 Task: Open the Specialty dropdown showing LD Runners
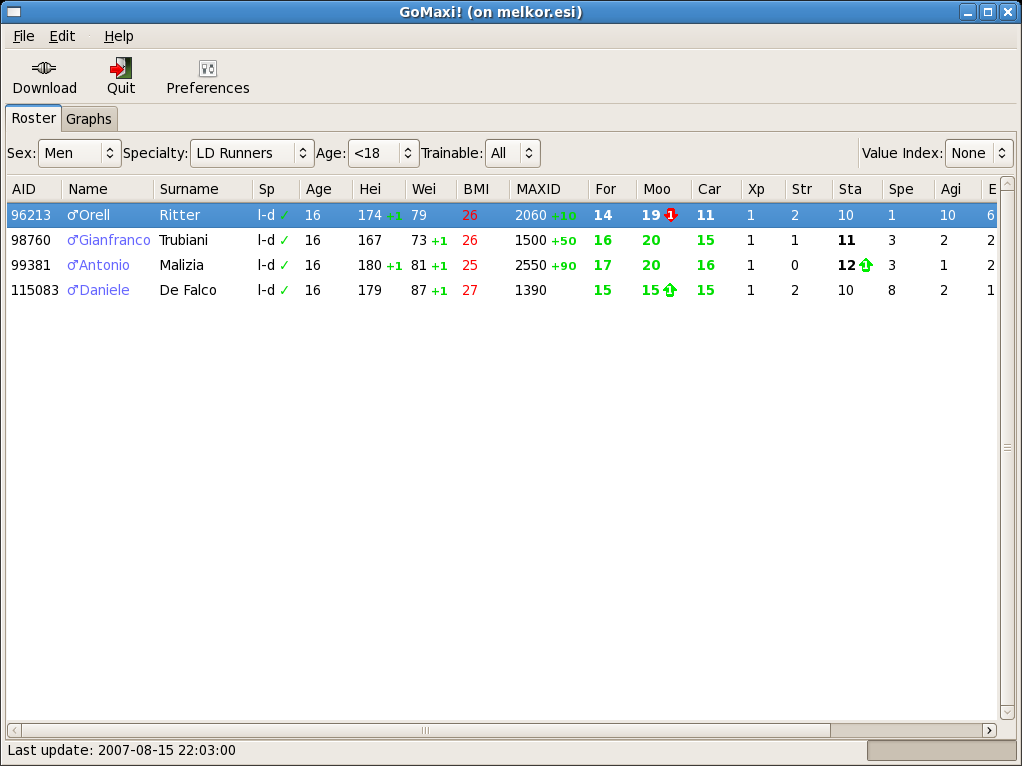click(252, 153)
